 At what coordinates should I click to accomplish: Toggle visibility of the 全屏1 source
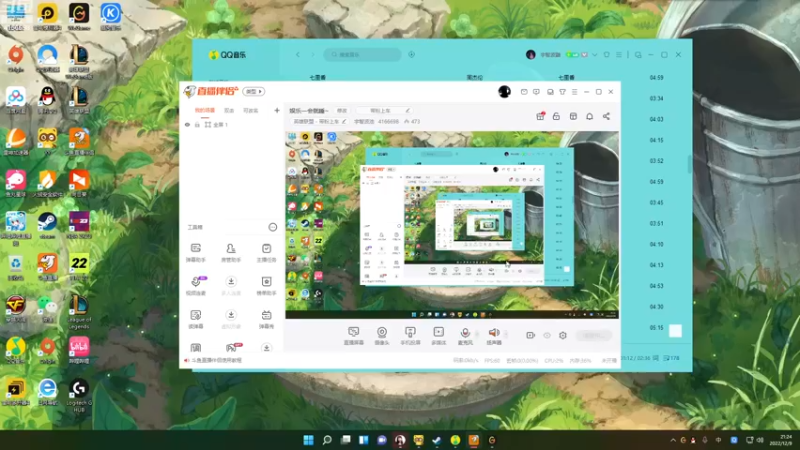pyautogui.click(x=187, y=124)
